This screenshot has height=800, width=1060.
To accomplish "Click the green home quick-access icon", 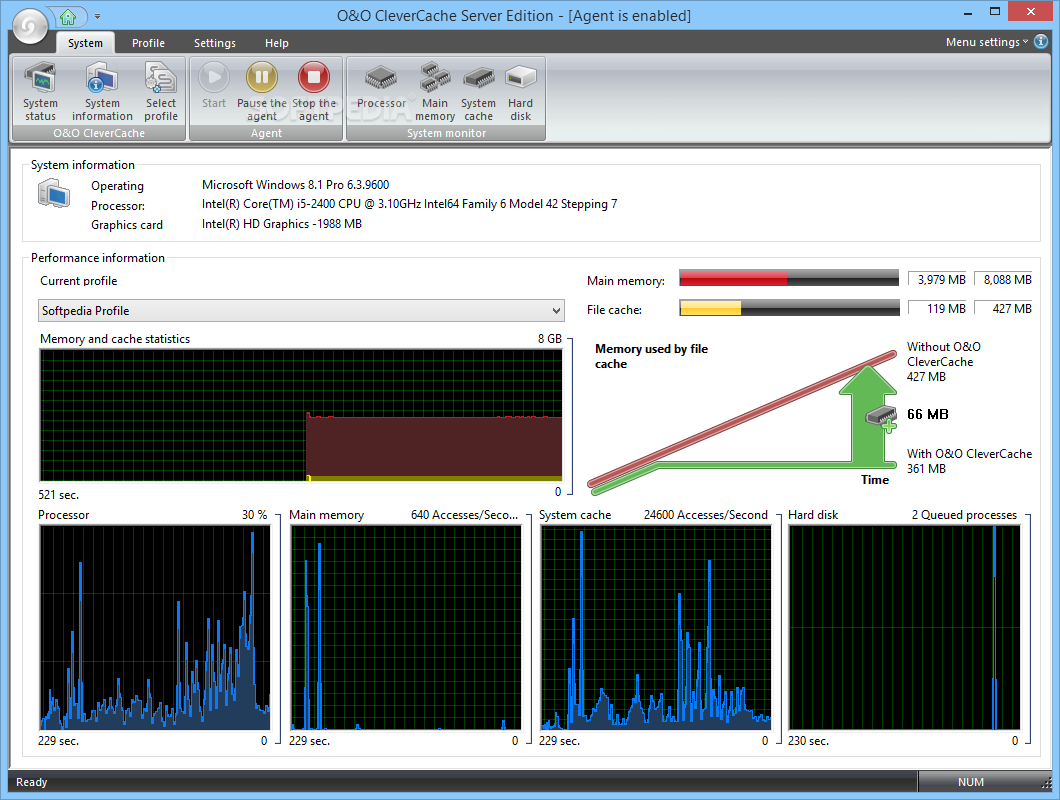I will (x=68, y=16).
